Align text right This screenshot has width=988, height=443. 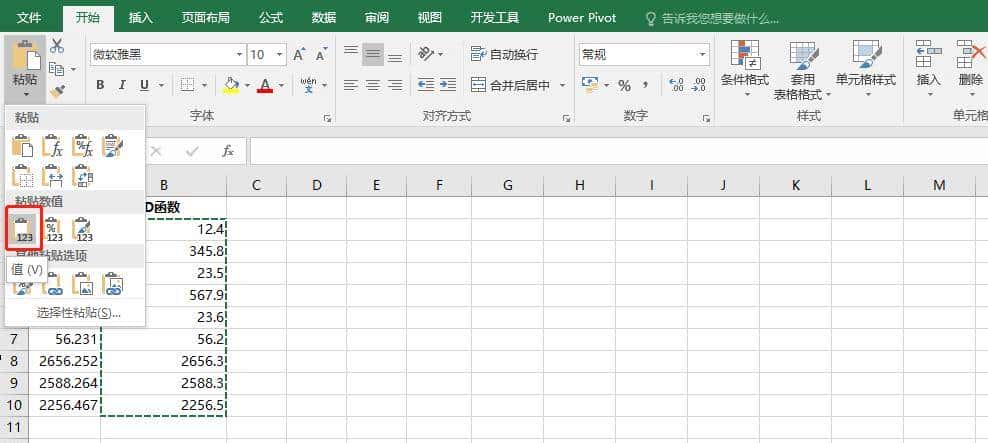coord(395,85)
